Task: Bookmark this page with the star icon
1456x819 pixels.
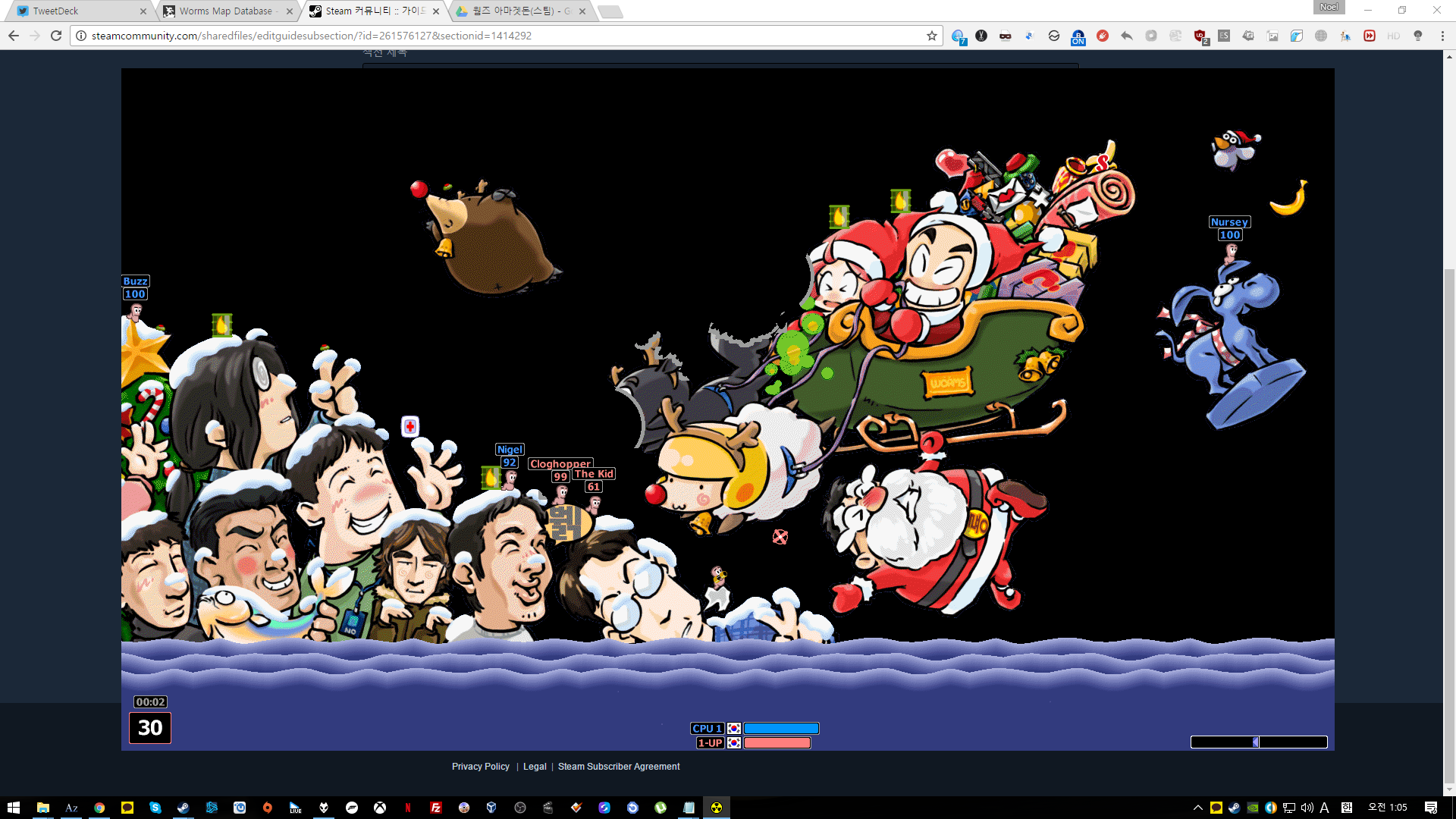Action: click(932, 36)
